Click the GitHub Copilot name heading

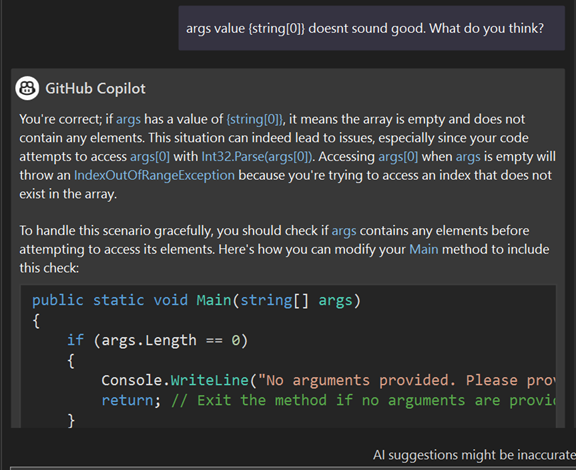click(x=96, y=89)
